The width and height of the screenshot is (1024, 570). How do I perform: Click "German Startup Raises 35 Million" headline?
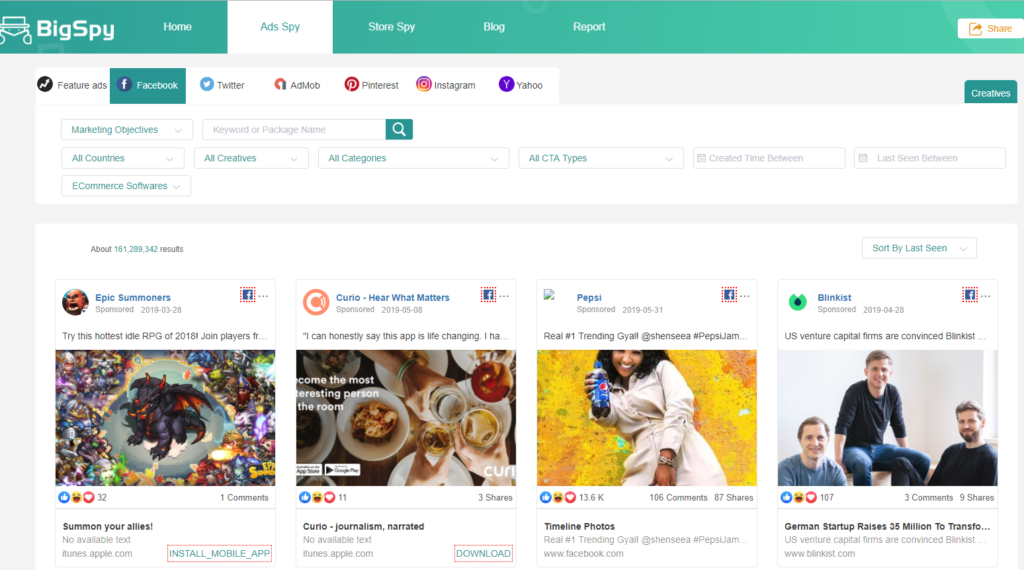(x=887, y=526)
